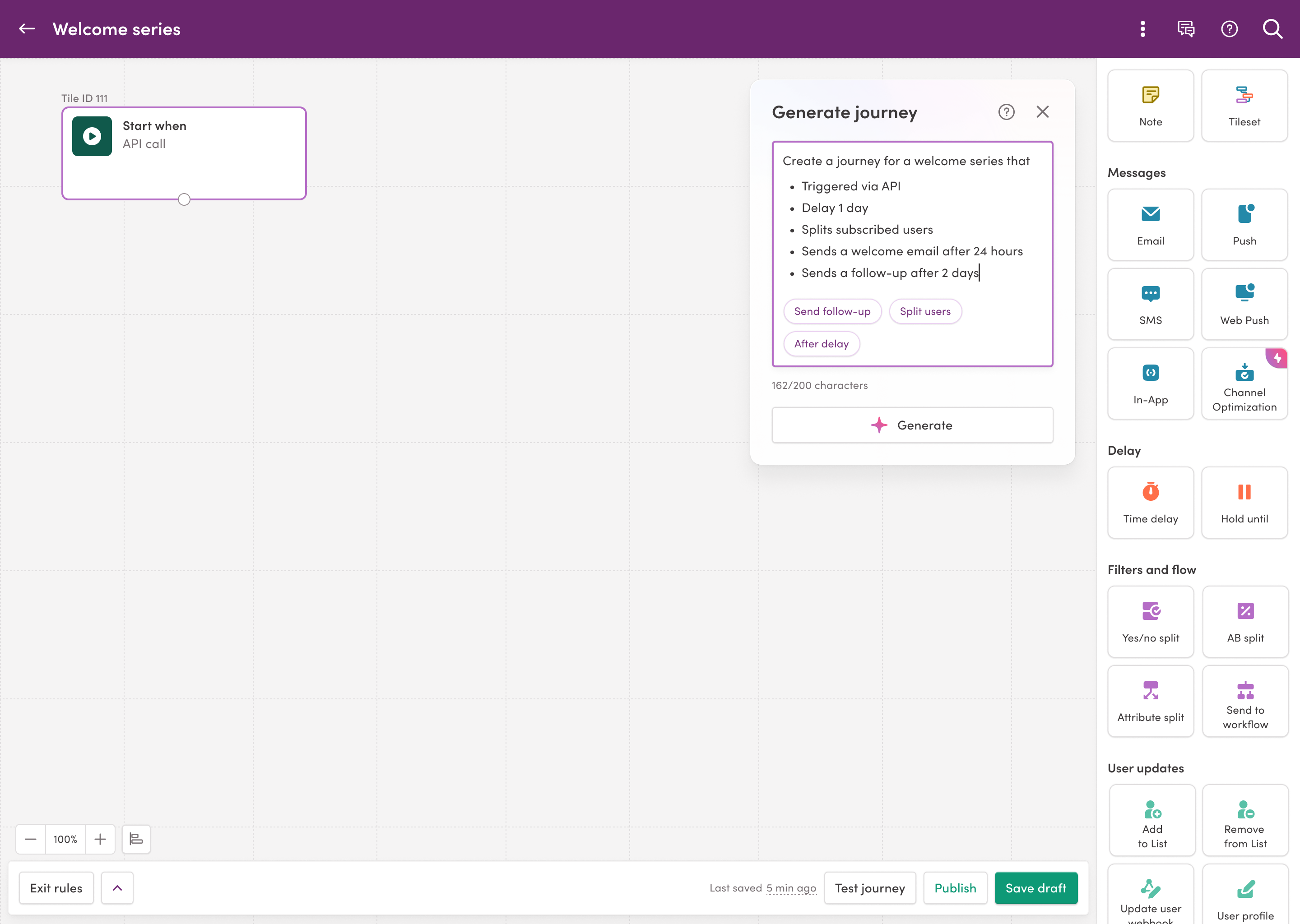Image resolution: width=1300 pixels, height=924 pixels.
Task: Expand the exit rules chevron
Action: tap(117, 888)
